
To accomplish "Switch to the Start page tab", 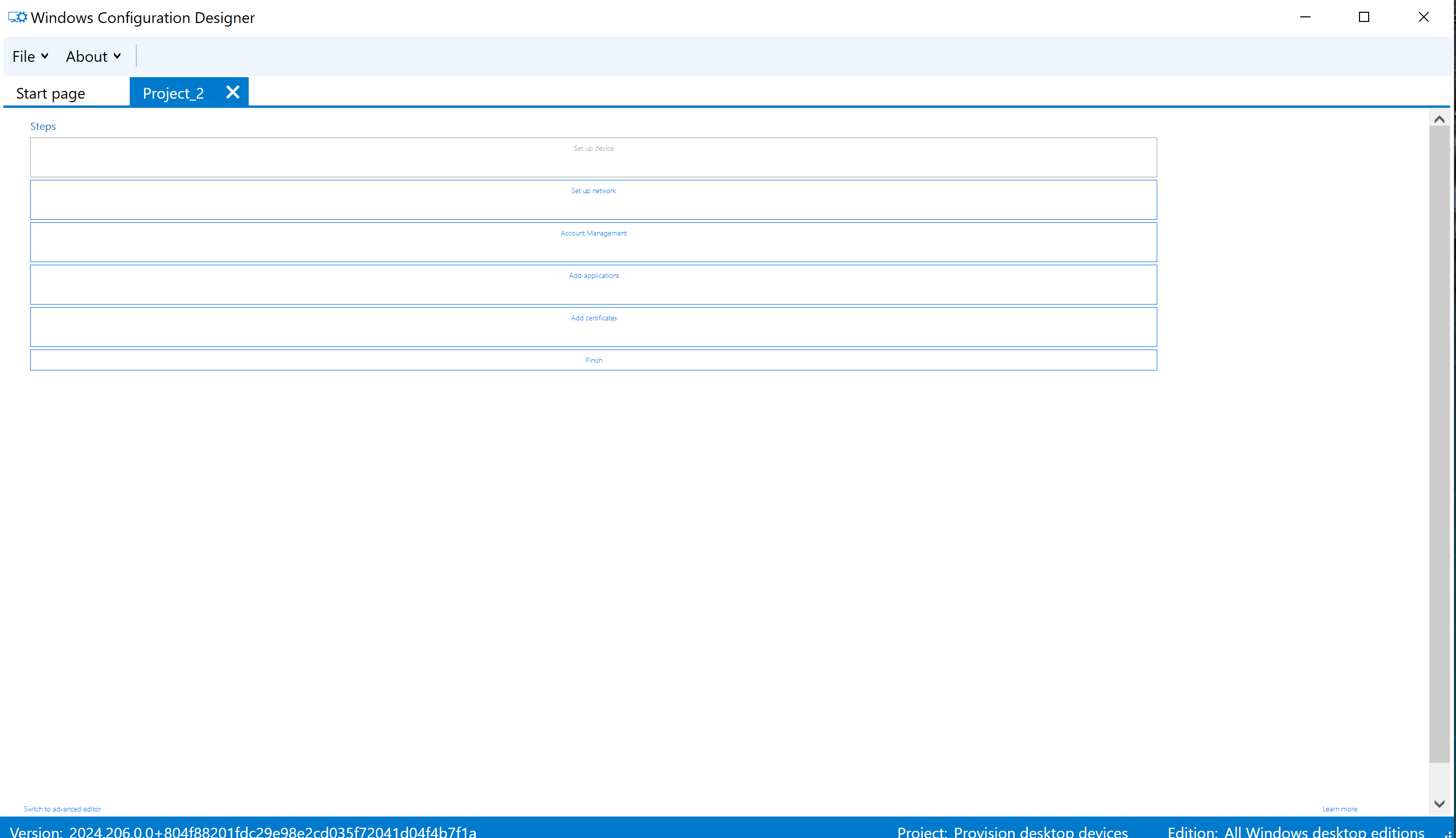I will tap(51, 93).
